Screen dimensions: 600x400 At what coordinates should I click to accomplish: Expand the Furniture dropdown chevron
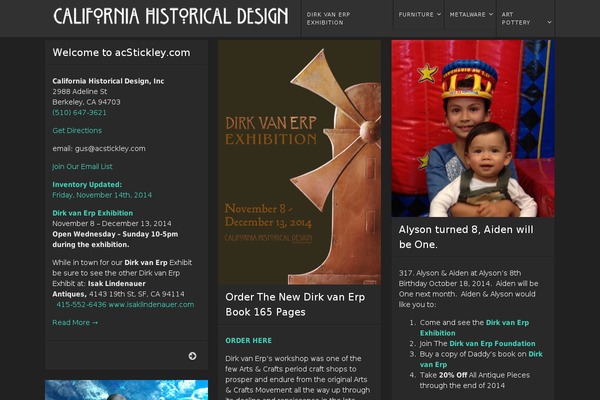tap(439, 15)
